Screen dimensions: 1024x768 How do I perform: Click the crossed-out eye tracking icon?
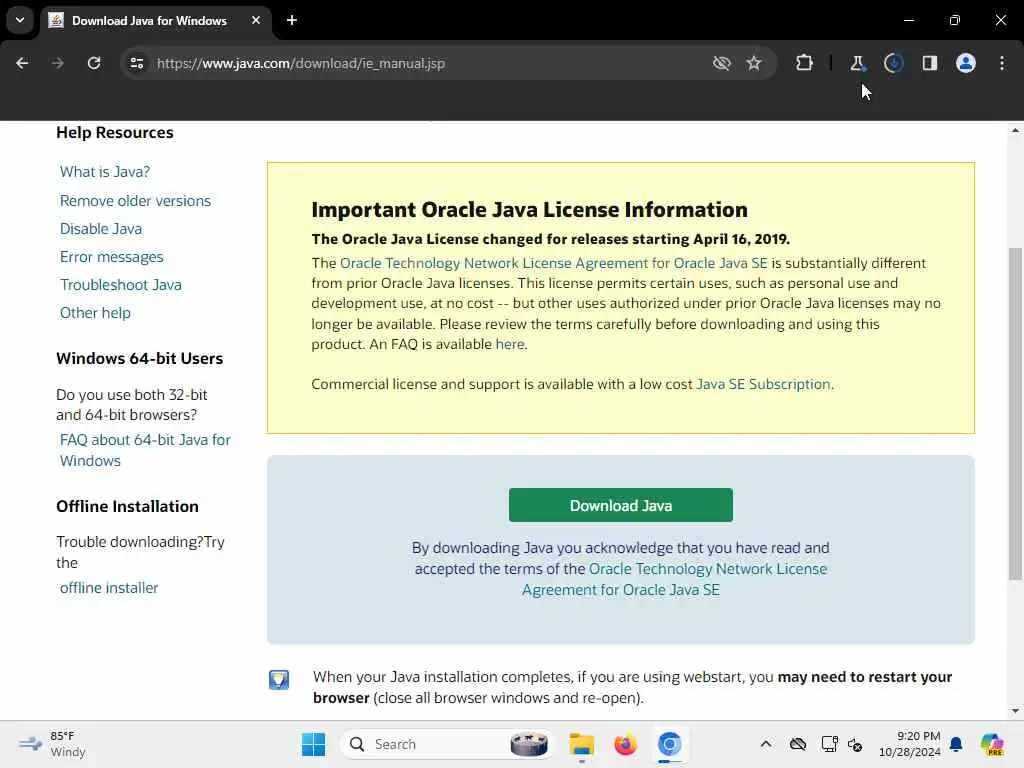(x=721, y=63)
